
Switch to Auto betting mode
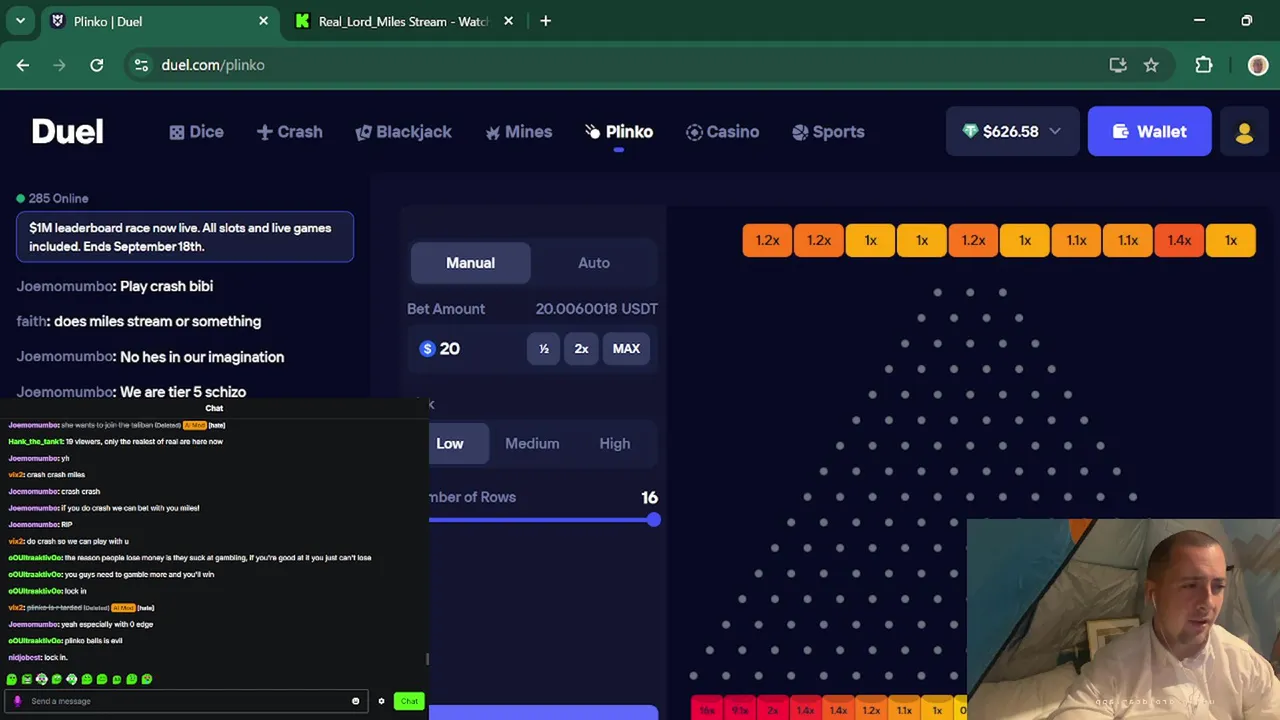[x=594, y=263]
